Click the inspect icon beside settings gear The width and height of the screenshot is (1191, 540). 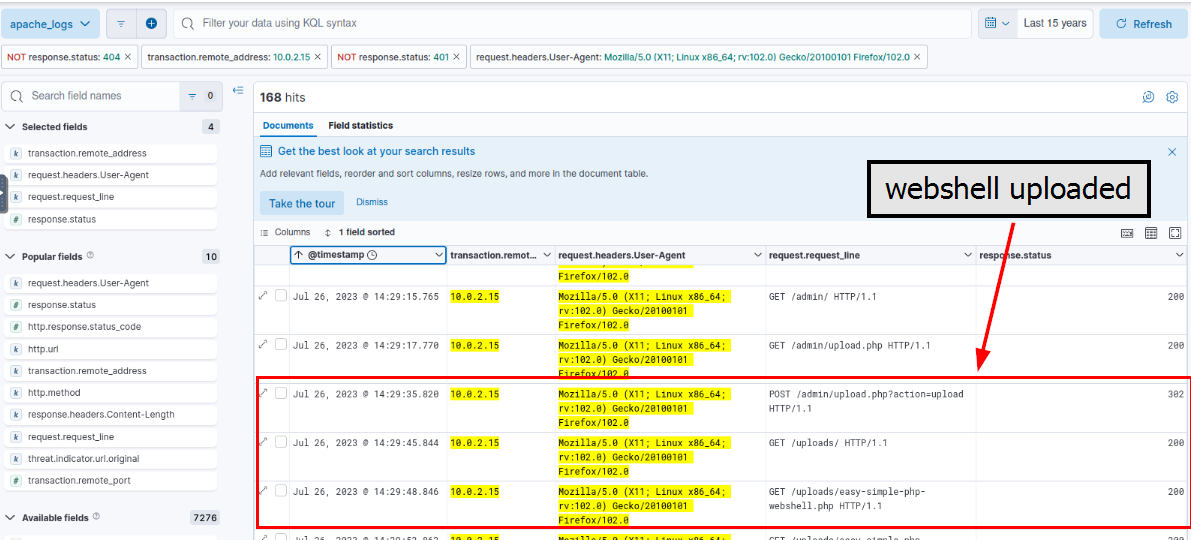coord(1148,97)
